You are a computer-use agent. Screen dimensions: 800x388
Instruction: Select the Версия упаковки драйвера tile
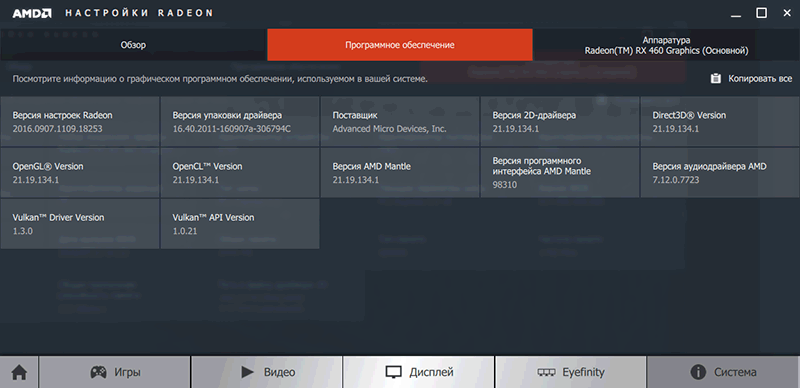[x=240, y=122]
